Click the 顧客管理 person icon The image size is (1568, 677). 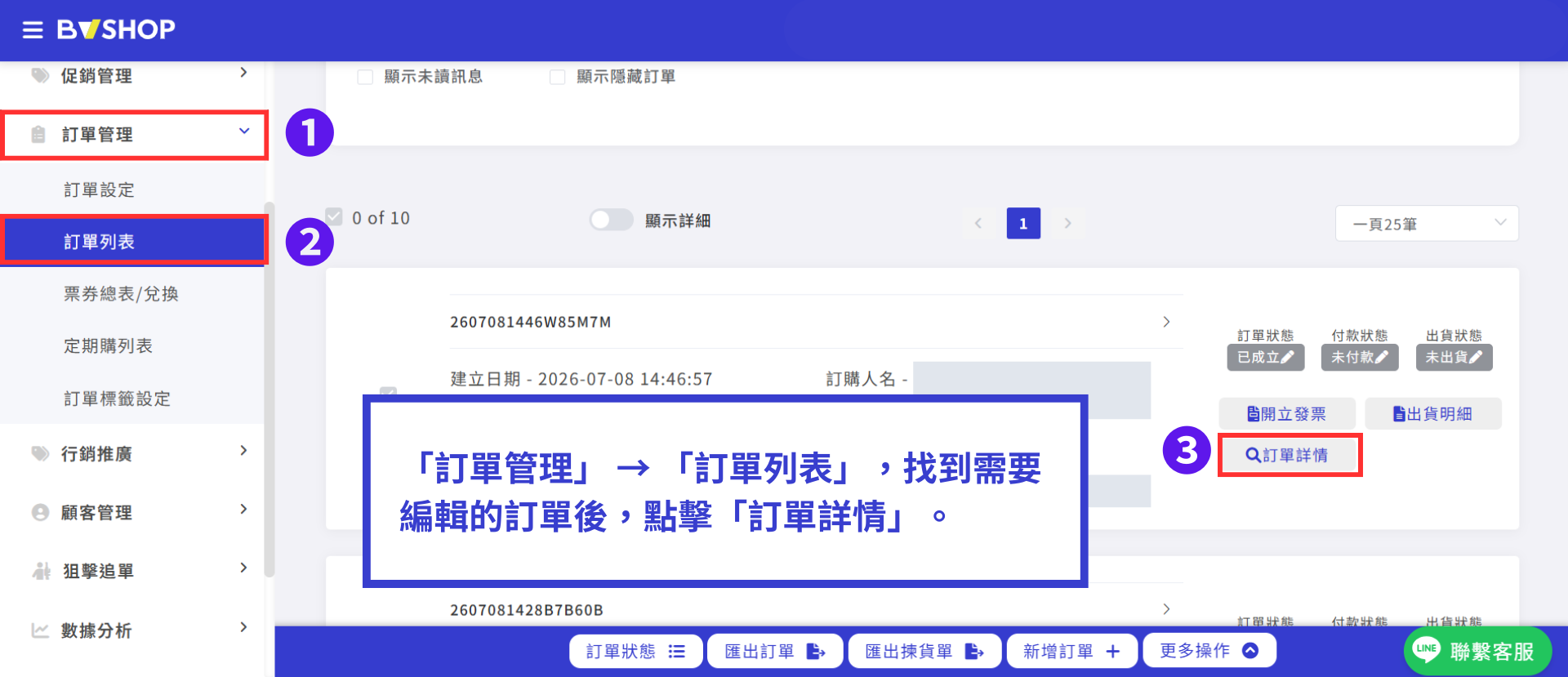[x=40, y=512]
